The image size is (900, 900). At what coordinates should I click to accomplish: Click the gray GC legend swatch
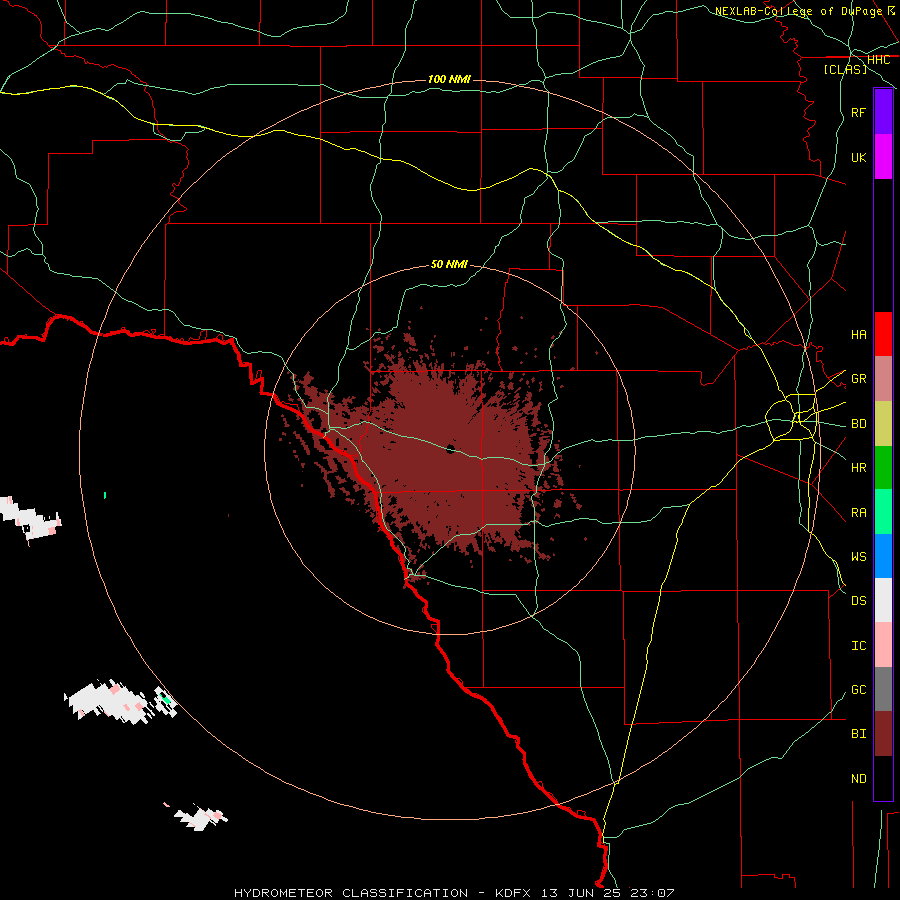tap(883, 689)
